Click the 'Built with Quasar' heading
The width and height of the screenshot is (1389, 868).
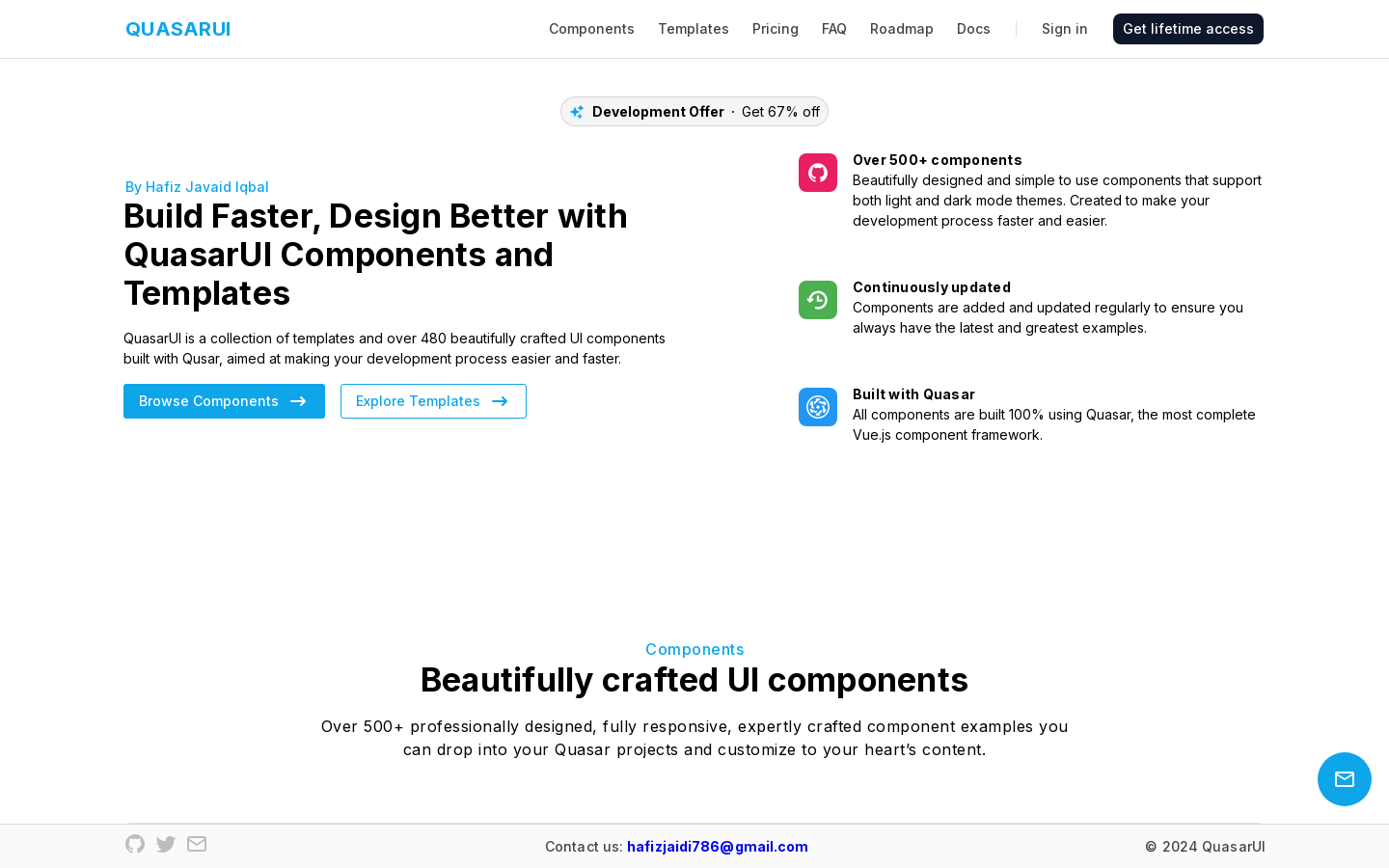coord(913,394)
